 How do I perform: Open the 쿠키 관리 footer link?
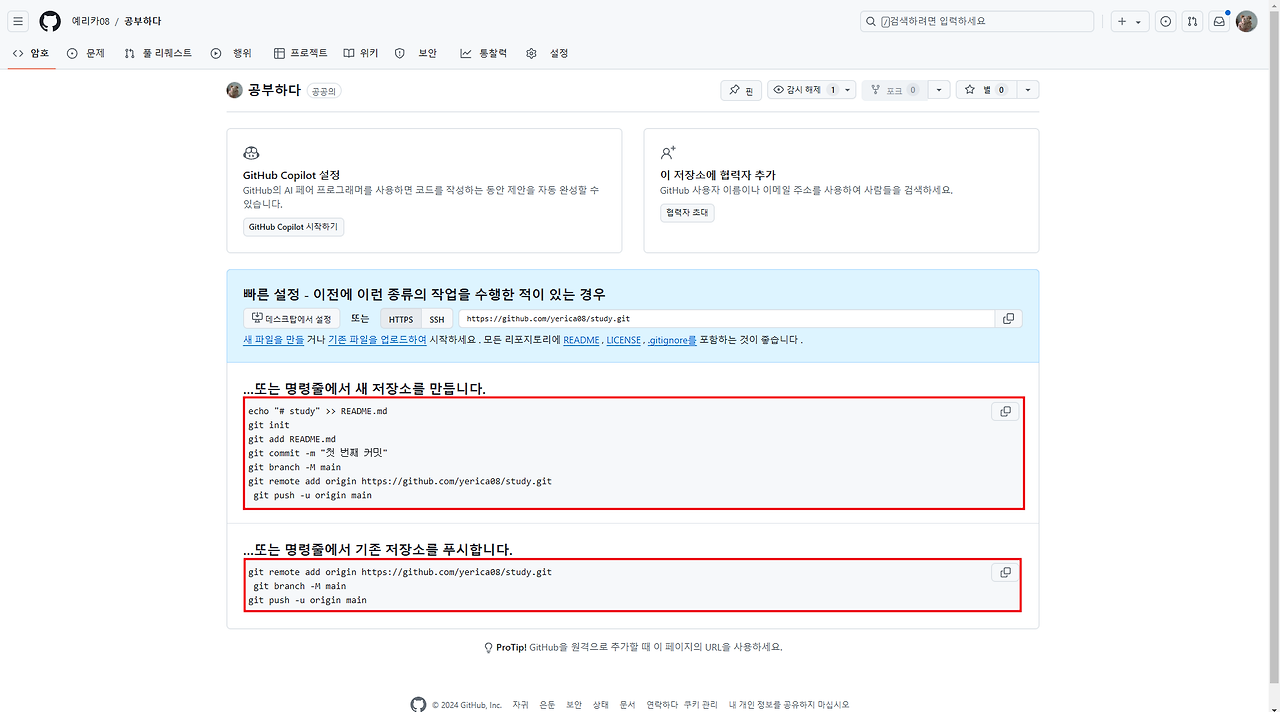click(701, 705)
